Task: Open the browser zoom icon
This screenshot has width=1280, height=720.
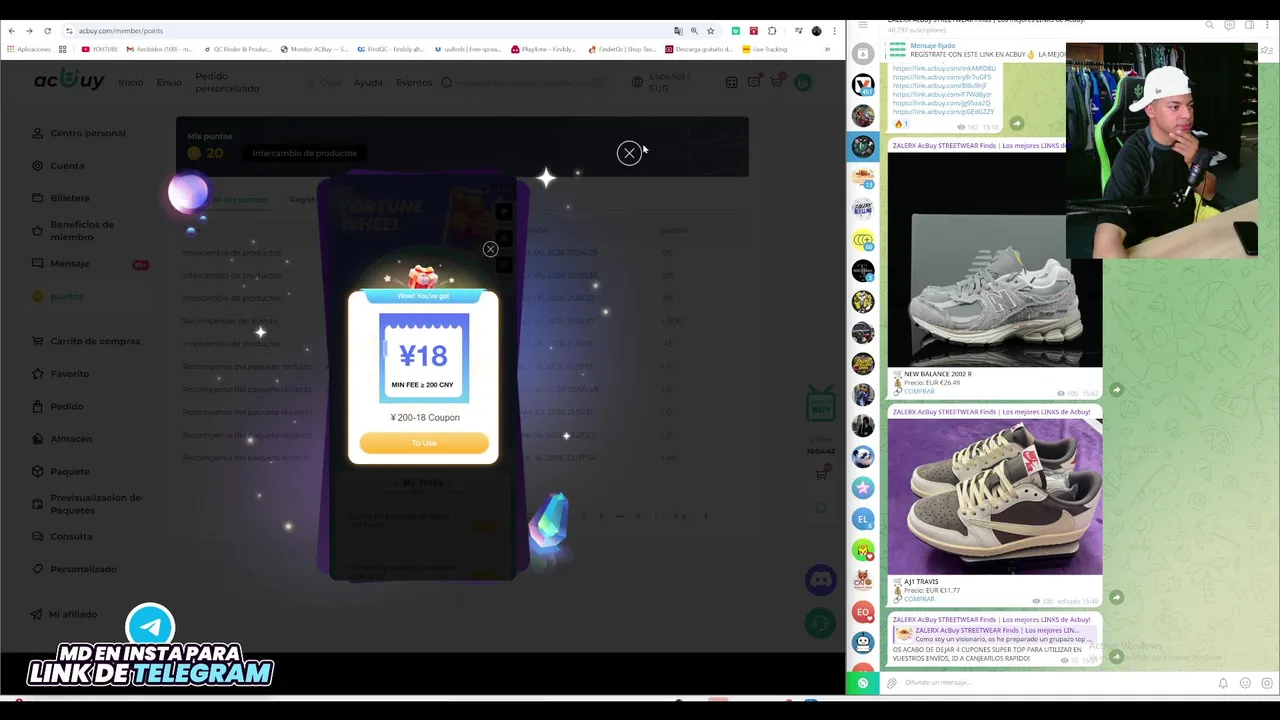Action: pos(694,31)
